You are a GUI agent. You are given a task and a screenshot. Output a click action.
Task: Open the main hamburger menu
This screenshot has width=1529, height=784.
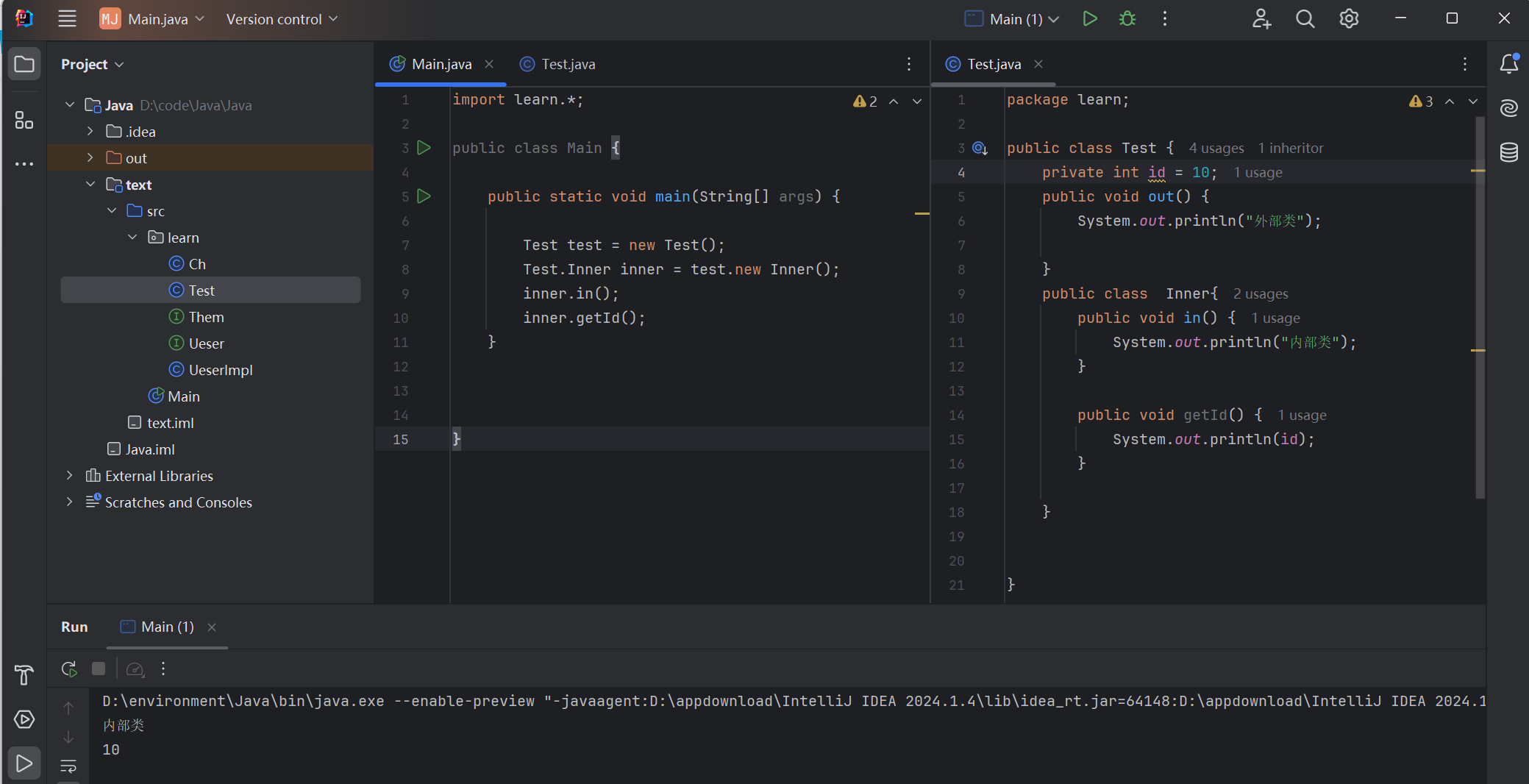pos(67,19)
